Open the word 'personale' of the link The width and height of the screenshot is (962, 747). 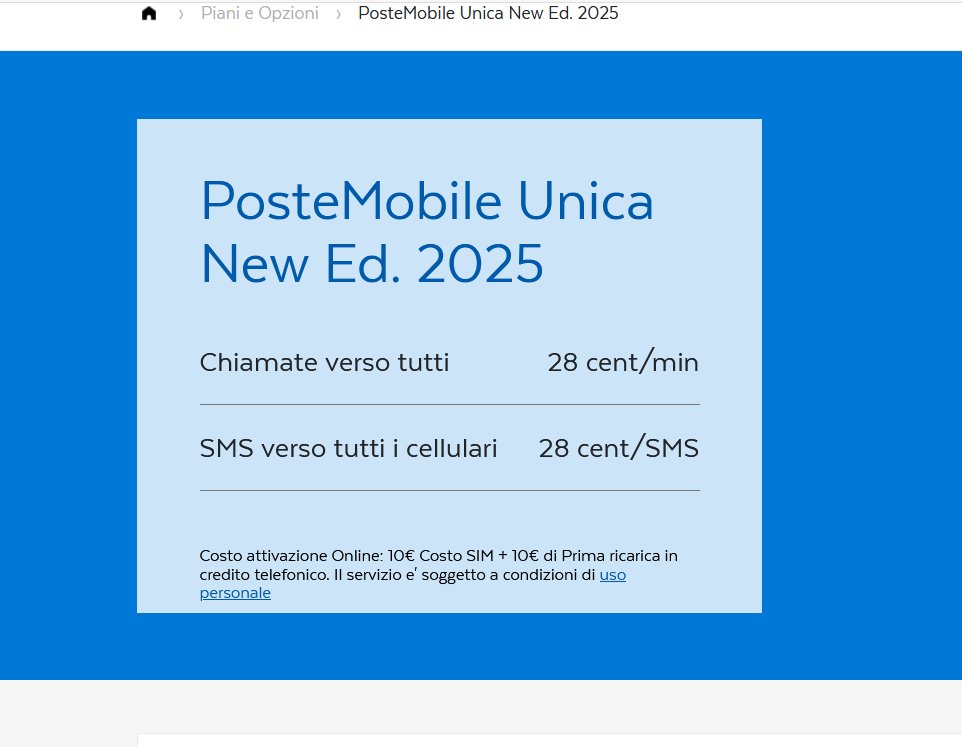(x=235, y=593)
